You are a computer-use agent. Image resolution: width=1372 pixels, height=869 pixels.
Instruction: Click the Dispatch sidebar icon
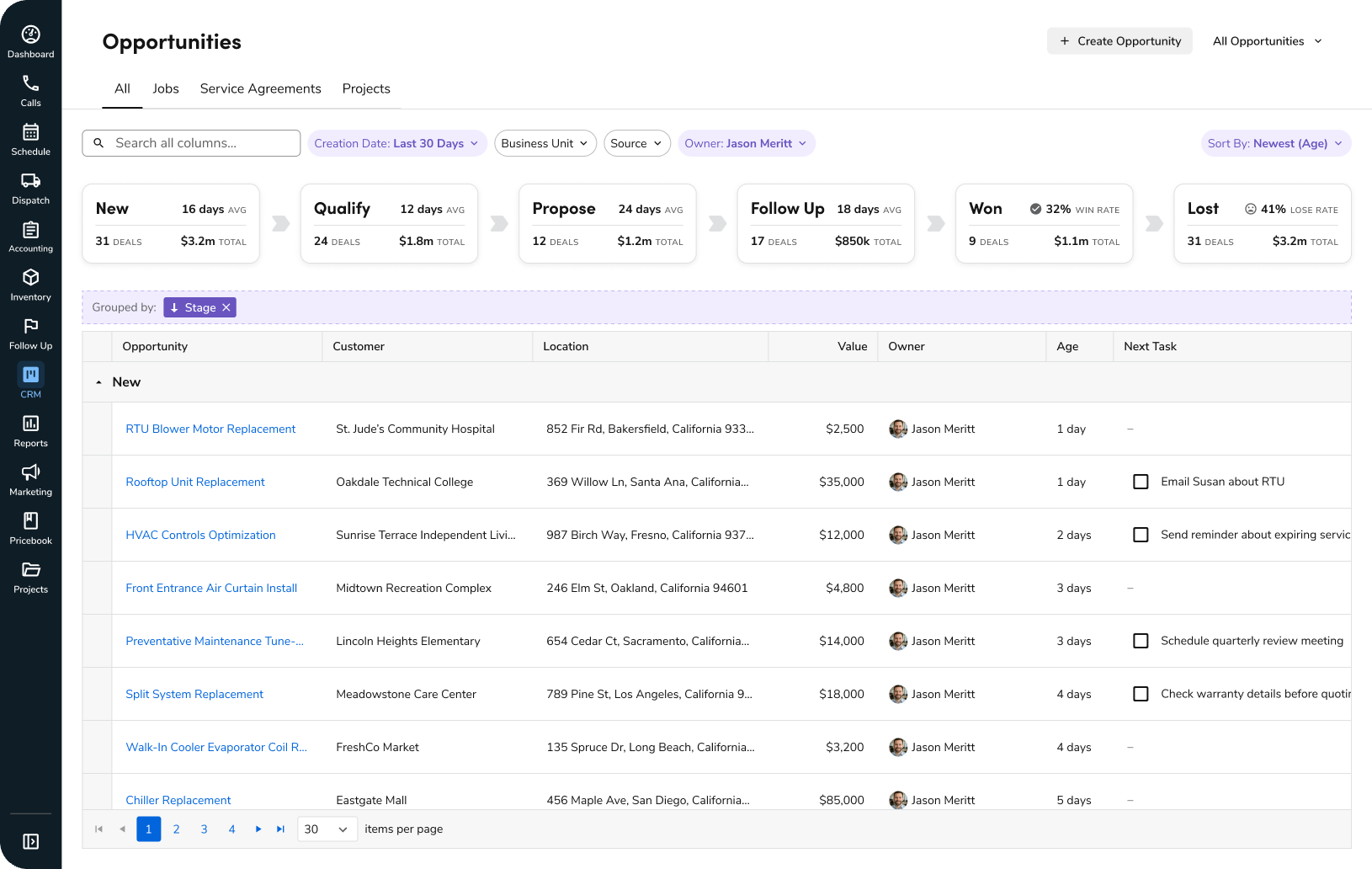coord(30,185)
